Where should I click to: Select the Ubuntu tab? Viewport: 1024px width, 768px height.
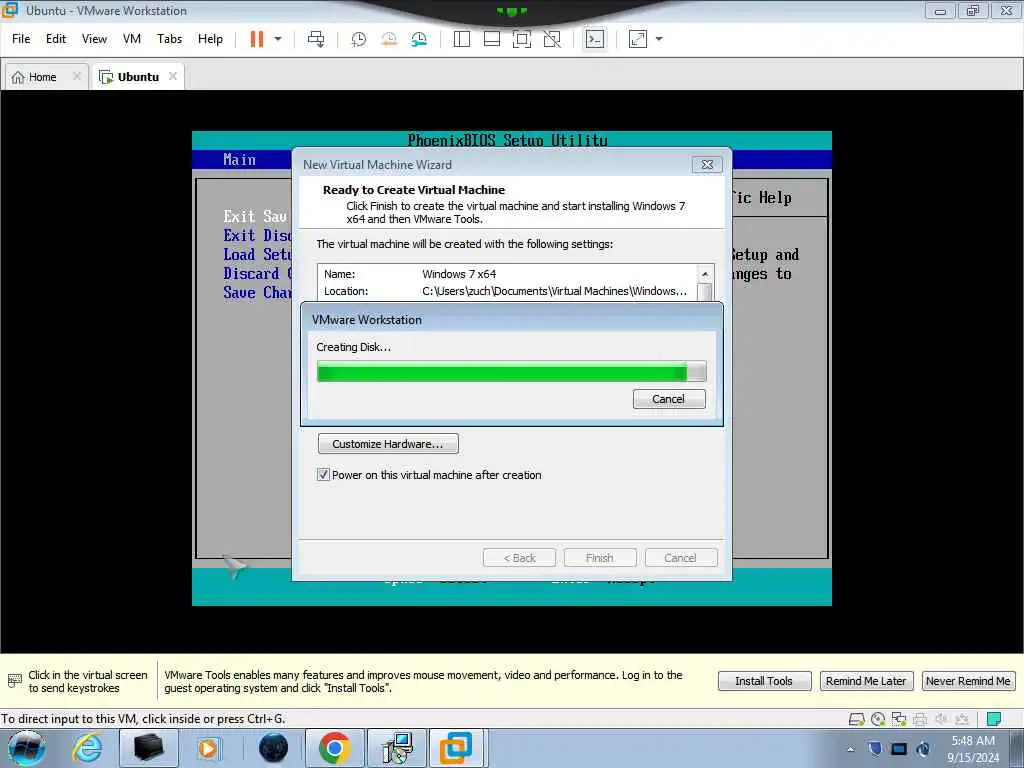138,77
